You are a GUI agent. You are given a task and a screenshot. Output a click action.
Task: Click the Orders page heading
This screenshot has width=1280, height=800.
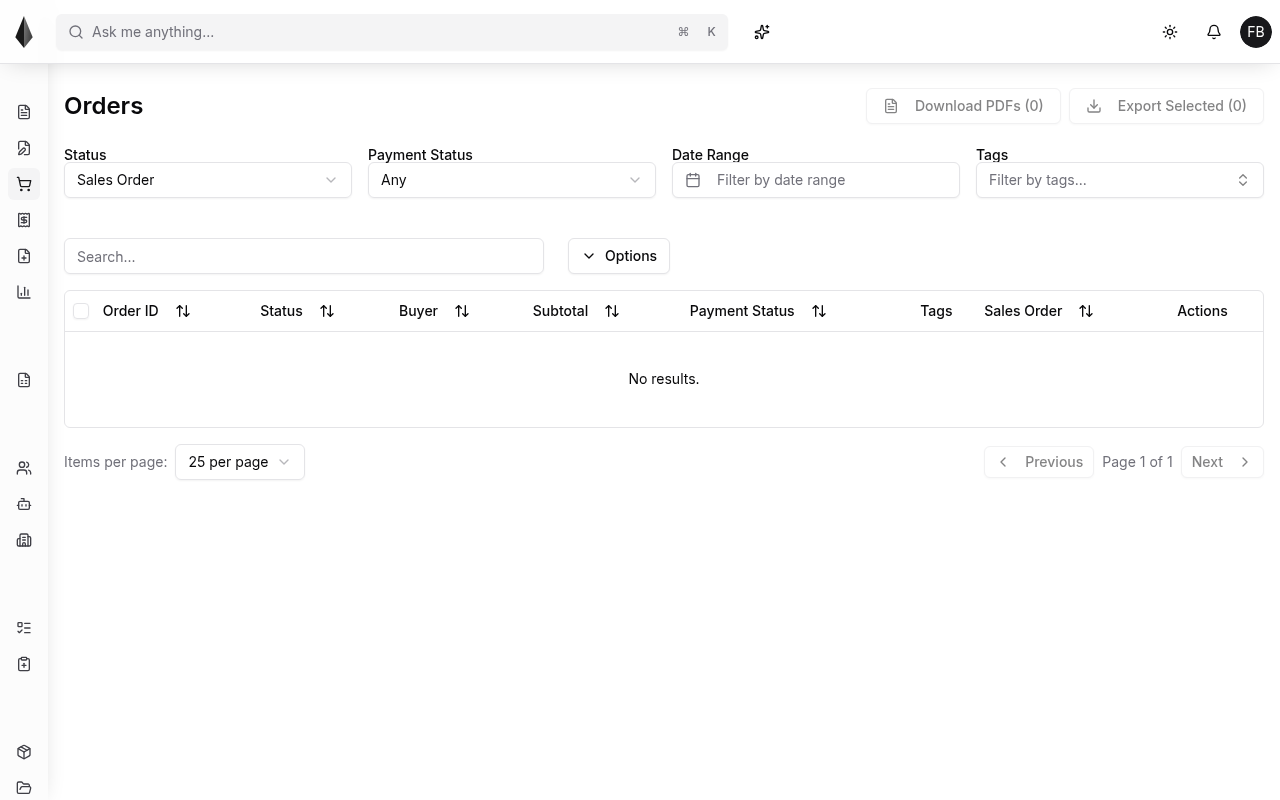click(x=104, y=106)
